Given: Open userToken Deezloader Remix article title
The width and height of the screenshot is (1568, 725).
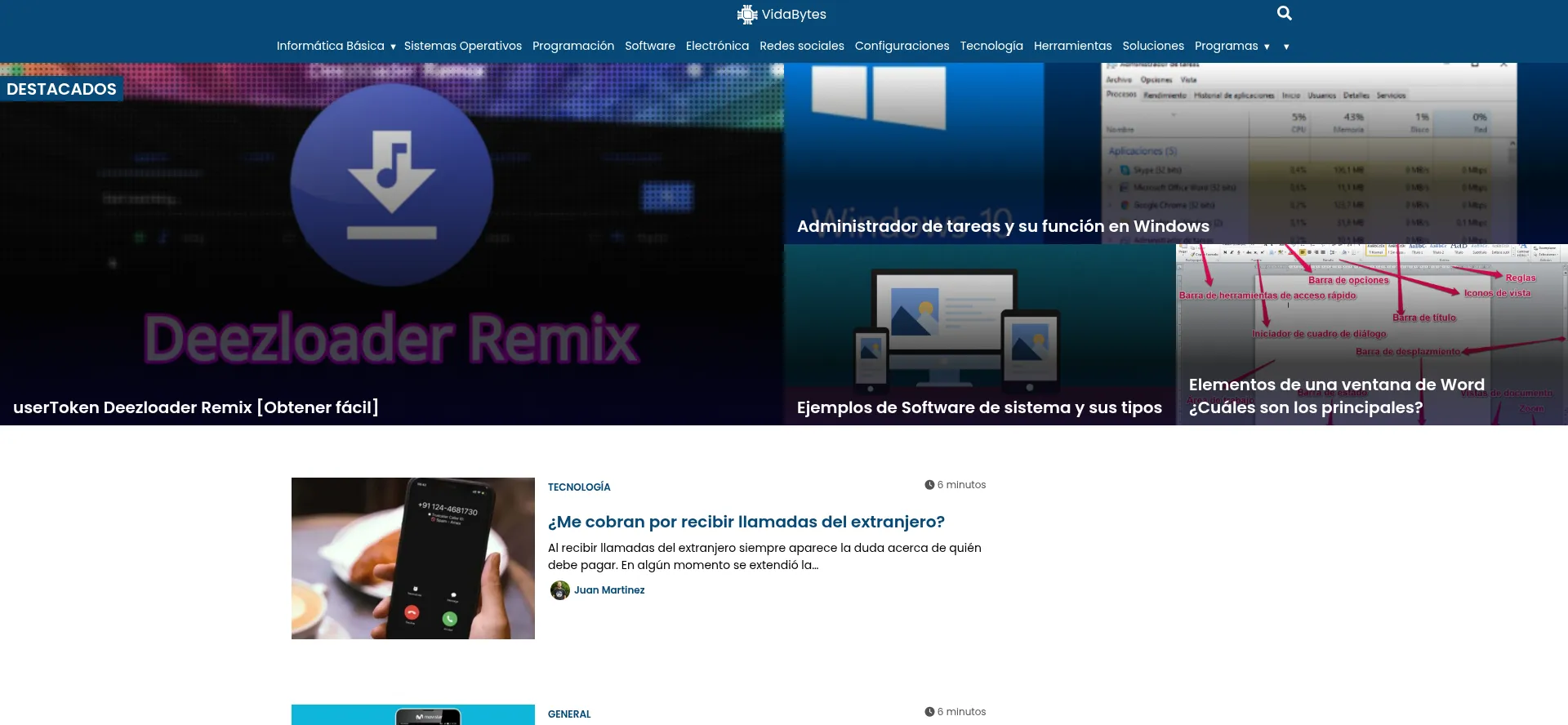Looking at the screenshot, I should coord(196,407).
